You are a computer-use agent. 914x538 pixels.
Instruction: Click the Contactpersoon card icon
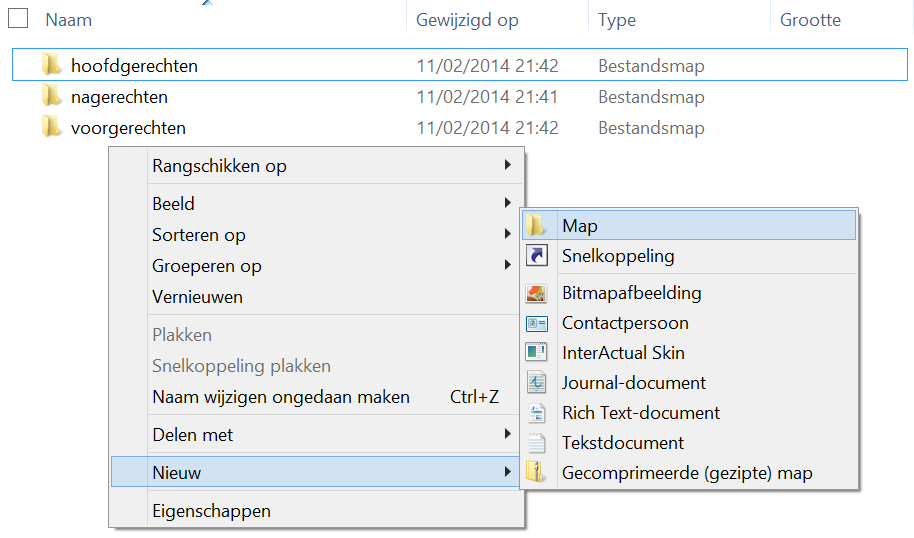(x=536, y=323)
